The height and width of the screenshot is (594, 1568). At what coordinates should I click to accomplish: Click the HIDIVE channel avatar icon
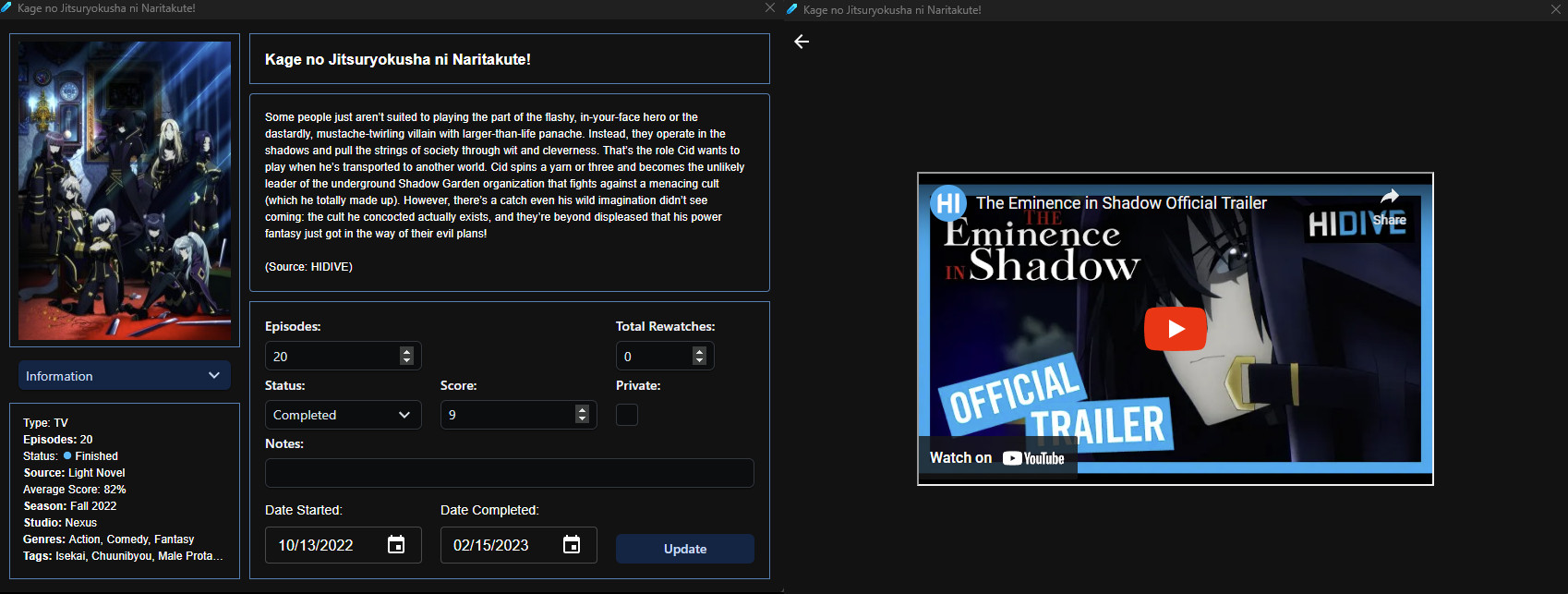coord(948,203)
